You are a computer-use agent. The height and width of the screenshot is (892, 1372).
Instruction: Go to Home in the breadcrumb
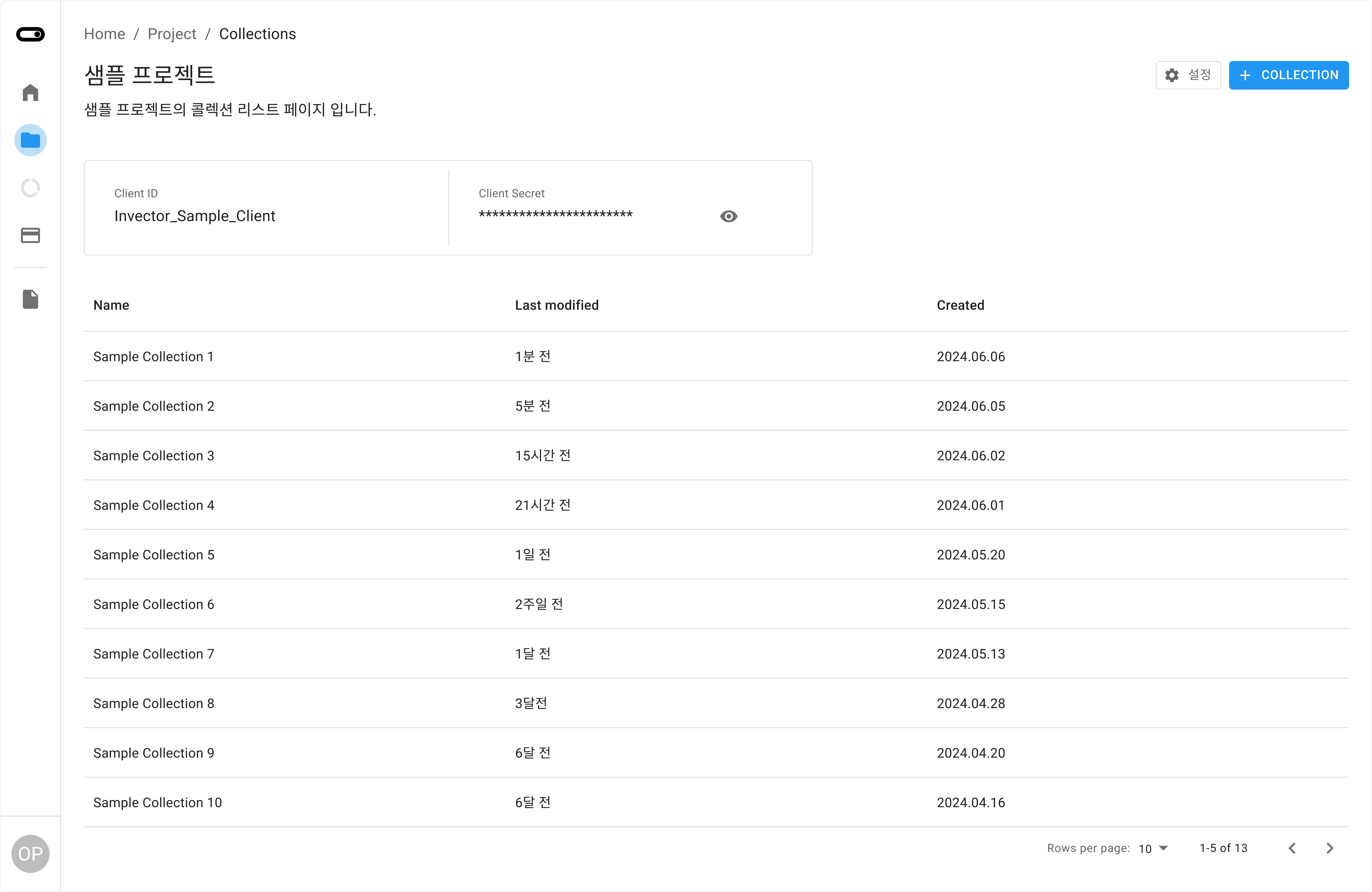pyautogui.click(x=104, y=34)
